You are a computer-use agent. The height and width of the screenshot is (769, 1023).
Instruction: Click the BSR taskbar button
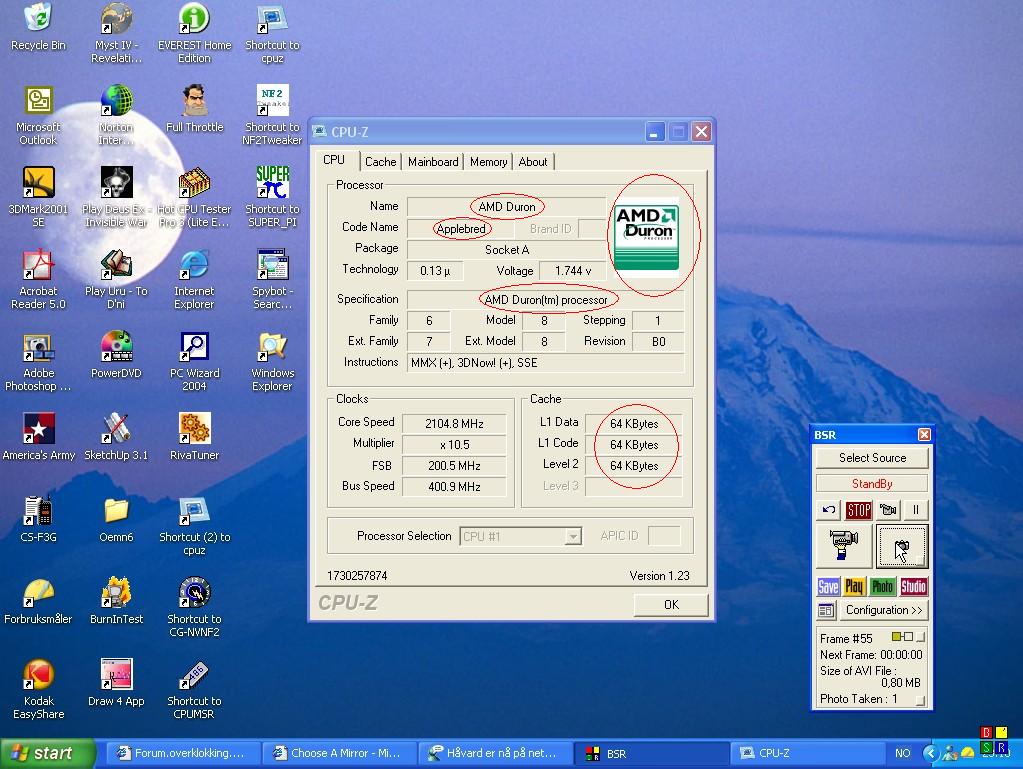point(650,754)
